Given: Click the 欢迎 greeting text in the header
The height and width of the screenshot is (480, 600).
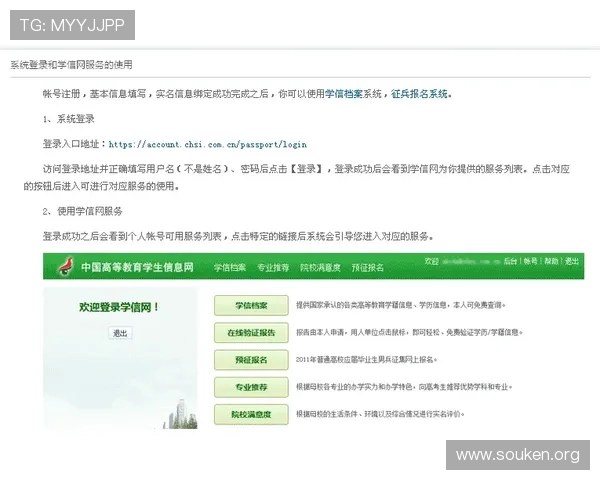Looking at the screenshot, I should (x=431, y=261).
